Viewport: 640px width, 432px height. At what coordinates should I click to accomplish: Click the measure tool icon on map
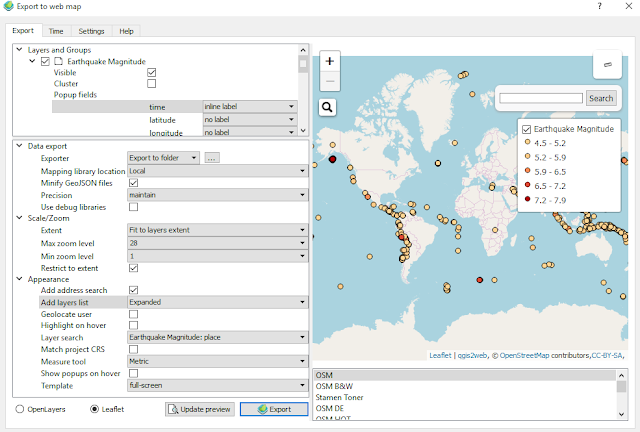(x=607, y=65)
